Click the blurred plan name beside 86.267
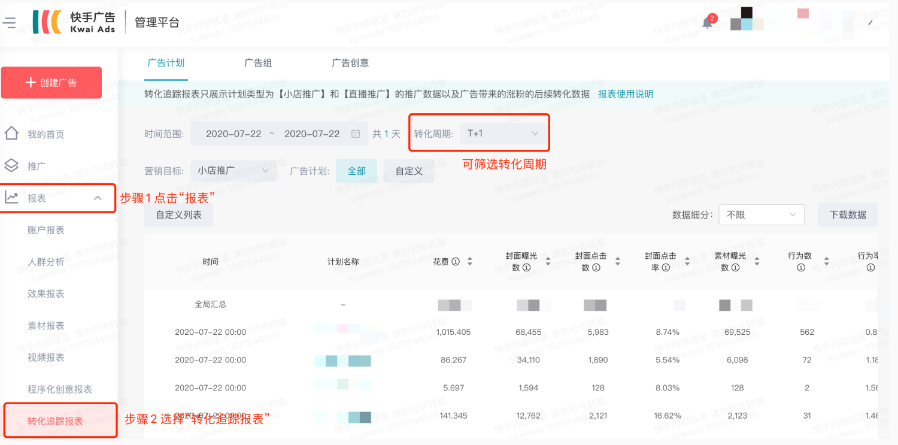 pos(343,361)
